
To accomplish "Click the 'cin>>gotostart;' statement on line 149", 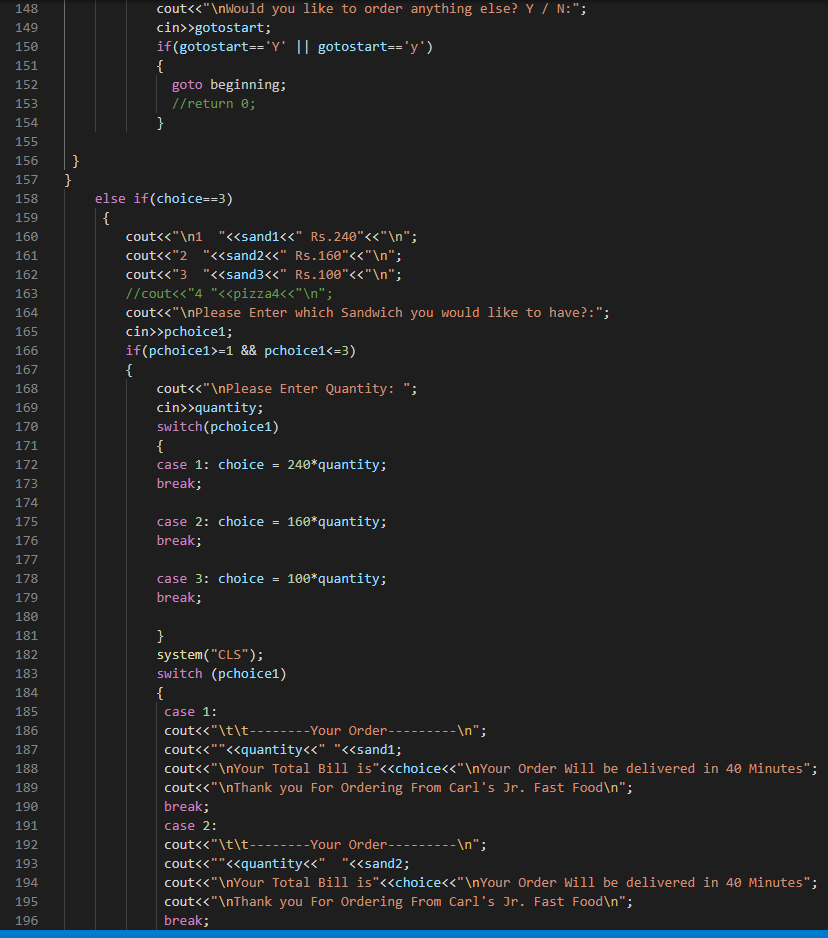I will click(214, 28).
